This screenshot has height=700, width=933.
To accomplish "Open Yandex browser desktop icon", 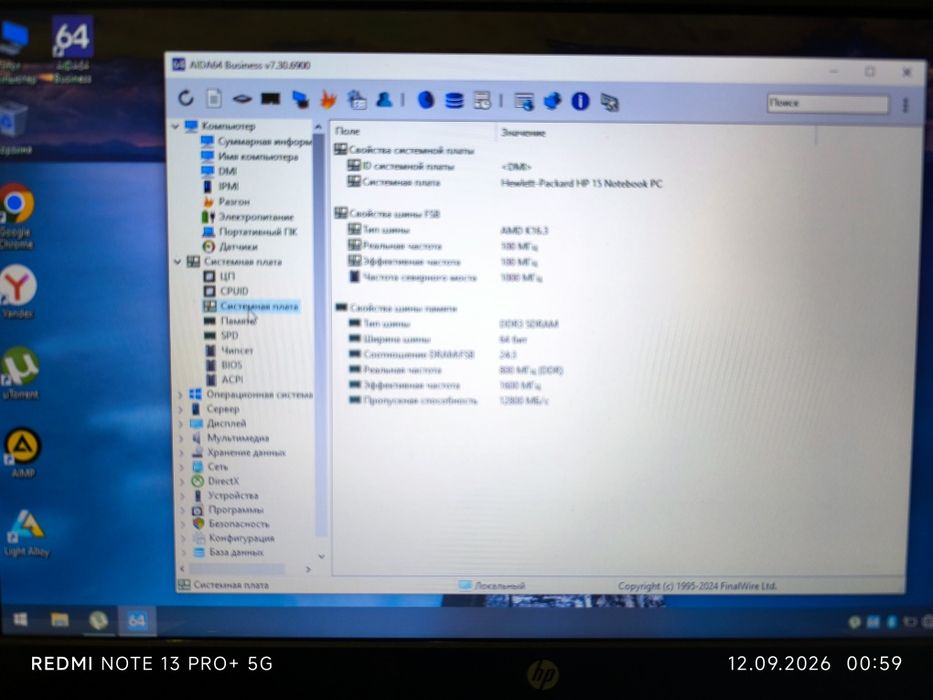I will click(18, 292).
